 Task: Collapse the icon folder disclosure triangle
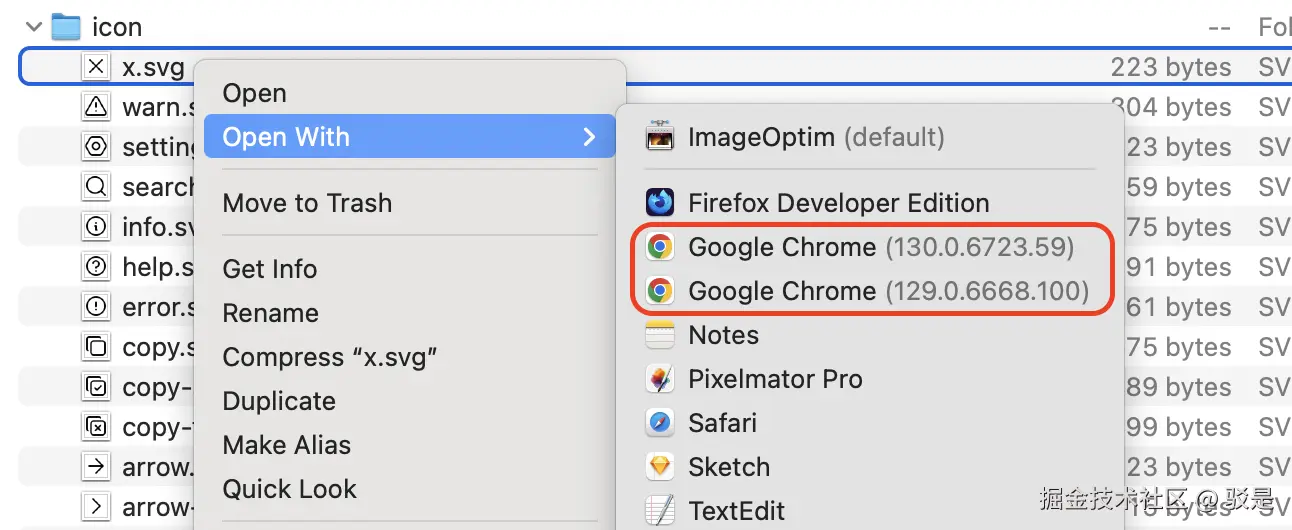34,27
